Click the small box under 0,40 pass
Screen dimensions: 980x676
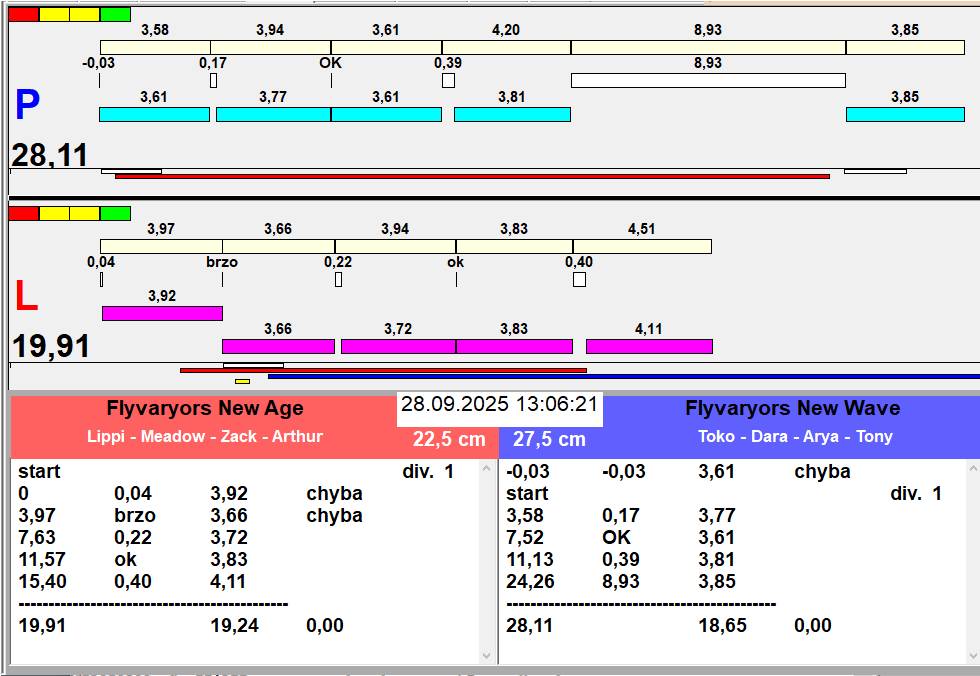click(x=579, y=280)
